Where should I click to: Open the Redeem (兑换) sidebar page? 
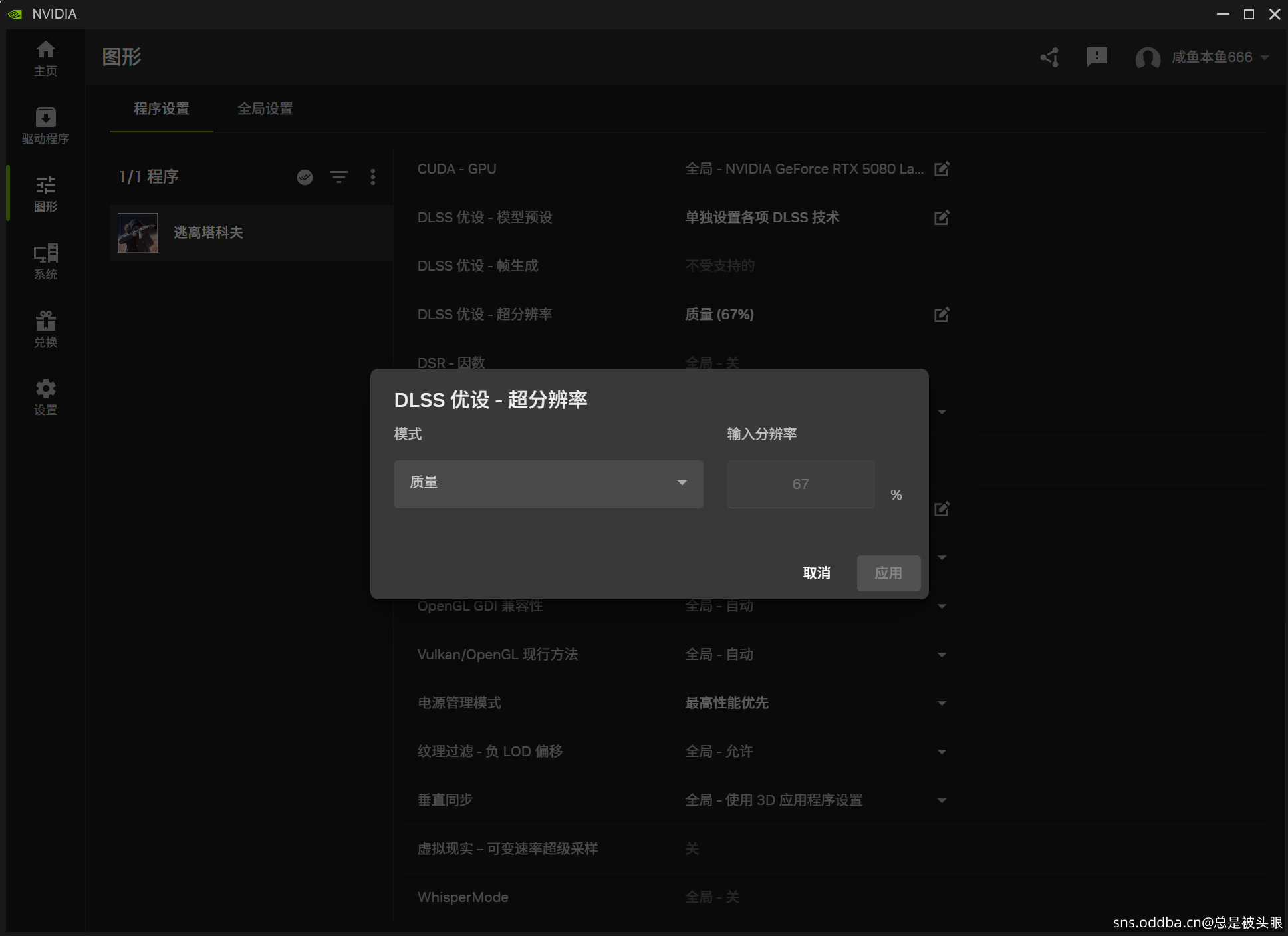pos(45,329)
